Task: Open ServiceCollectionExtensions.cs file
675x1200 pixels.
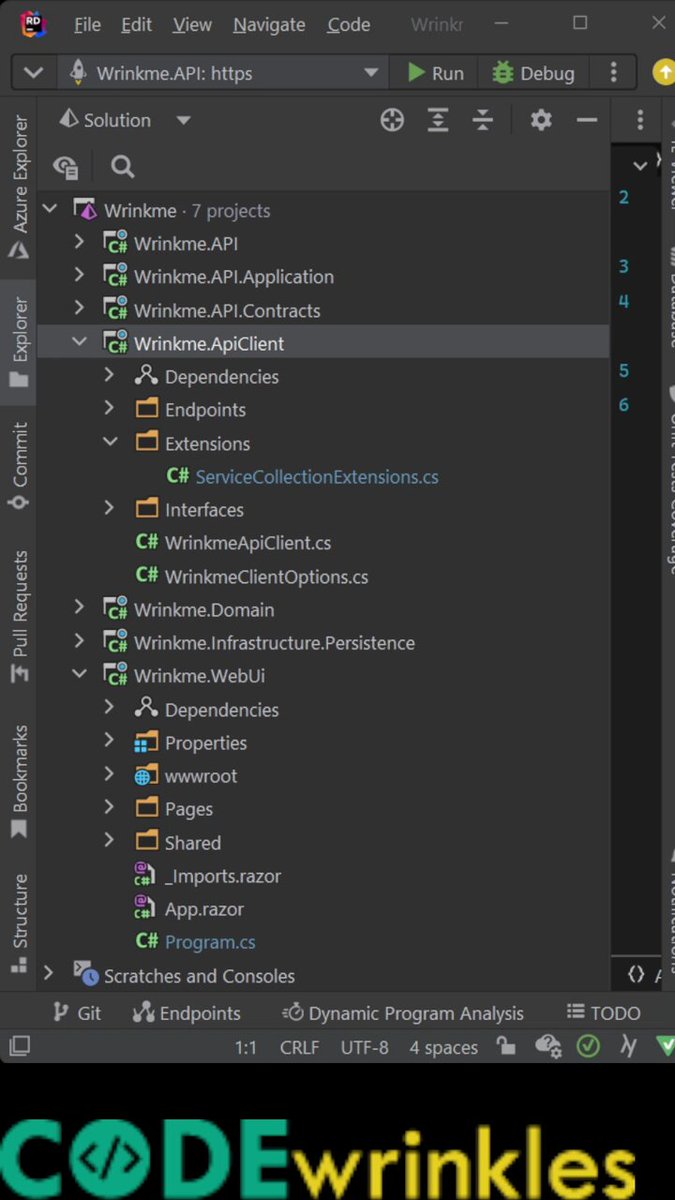Action: 317,477
